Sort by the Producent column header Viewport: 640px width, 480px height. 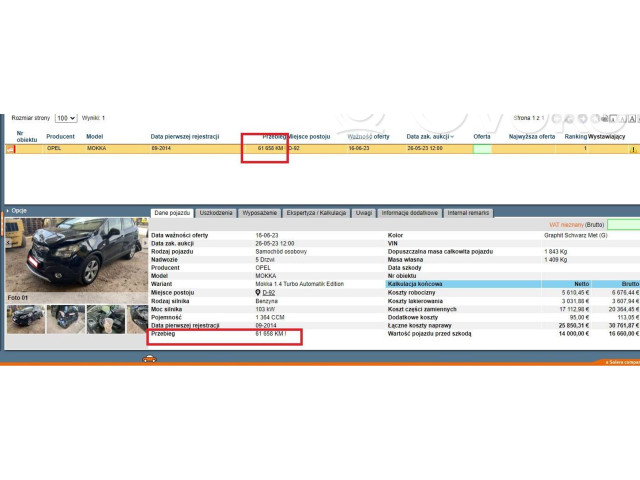pyautogui.click(x=60, y=136)
